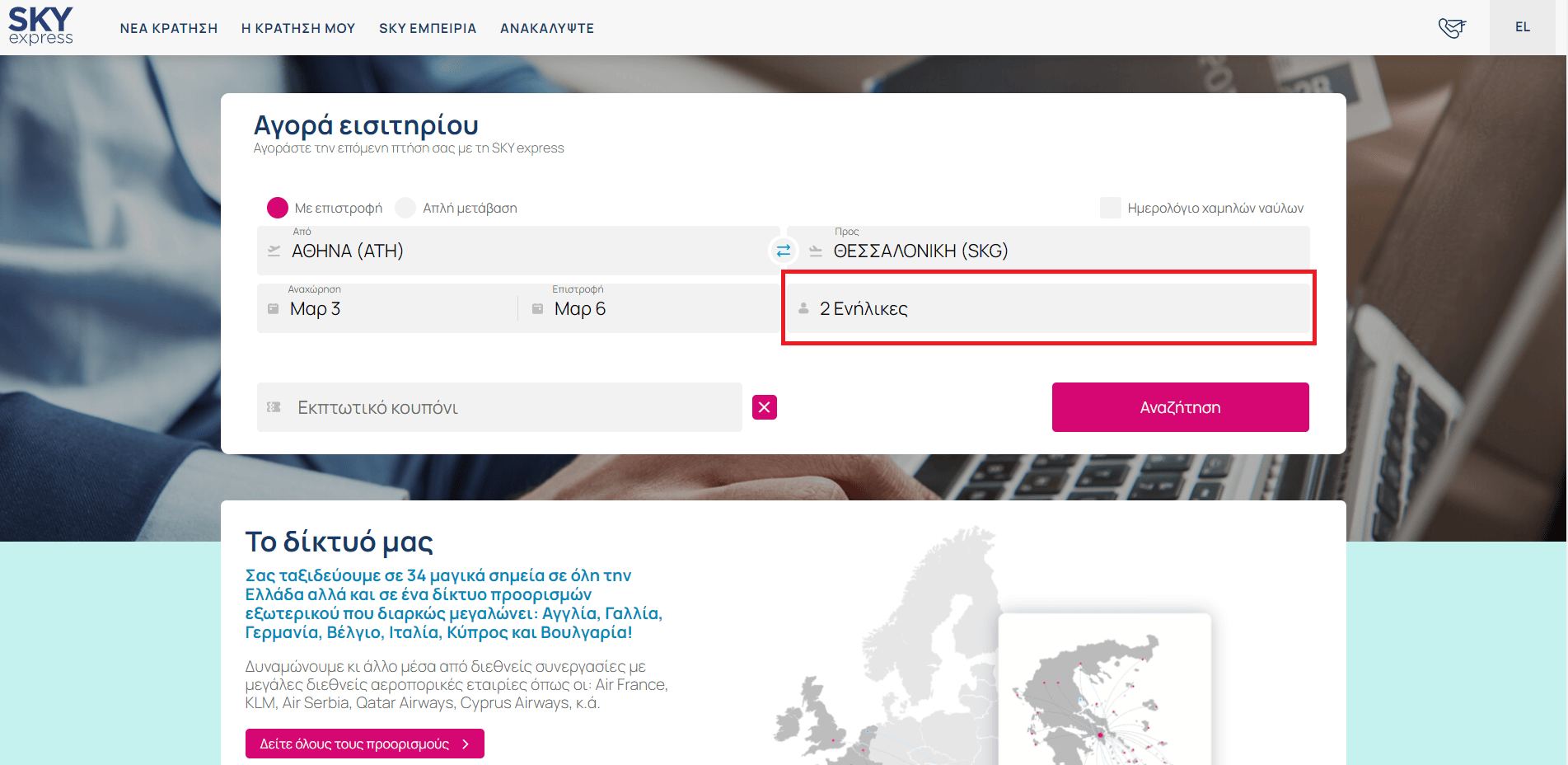Enable Ημερολόγιο χαμηλών ναύλων checkbox

1111,208
